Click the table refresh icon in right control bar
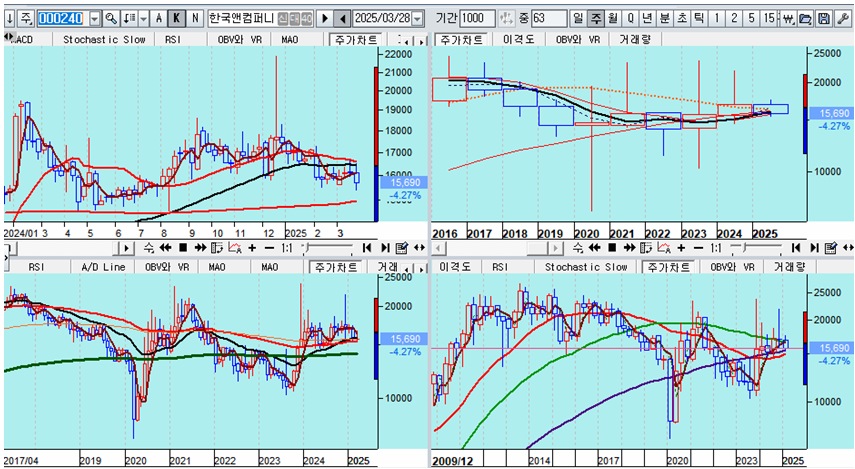Image resolution: width=855 pixels, height=469 pixels. tap(646, 248)
